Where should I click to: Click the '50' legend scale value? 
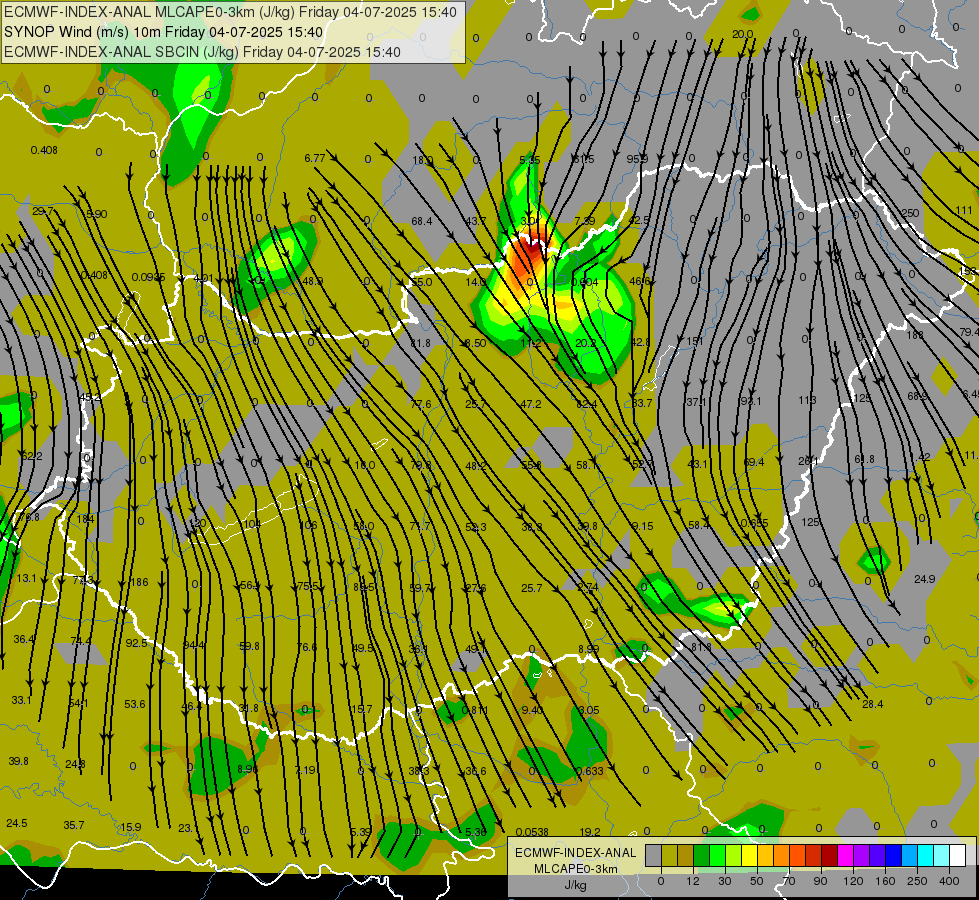pyautogui.click(x=756, y=881)
